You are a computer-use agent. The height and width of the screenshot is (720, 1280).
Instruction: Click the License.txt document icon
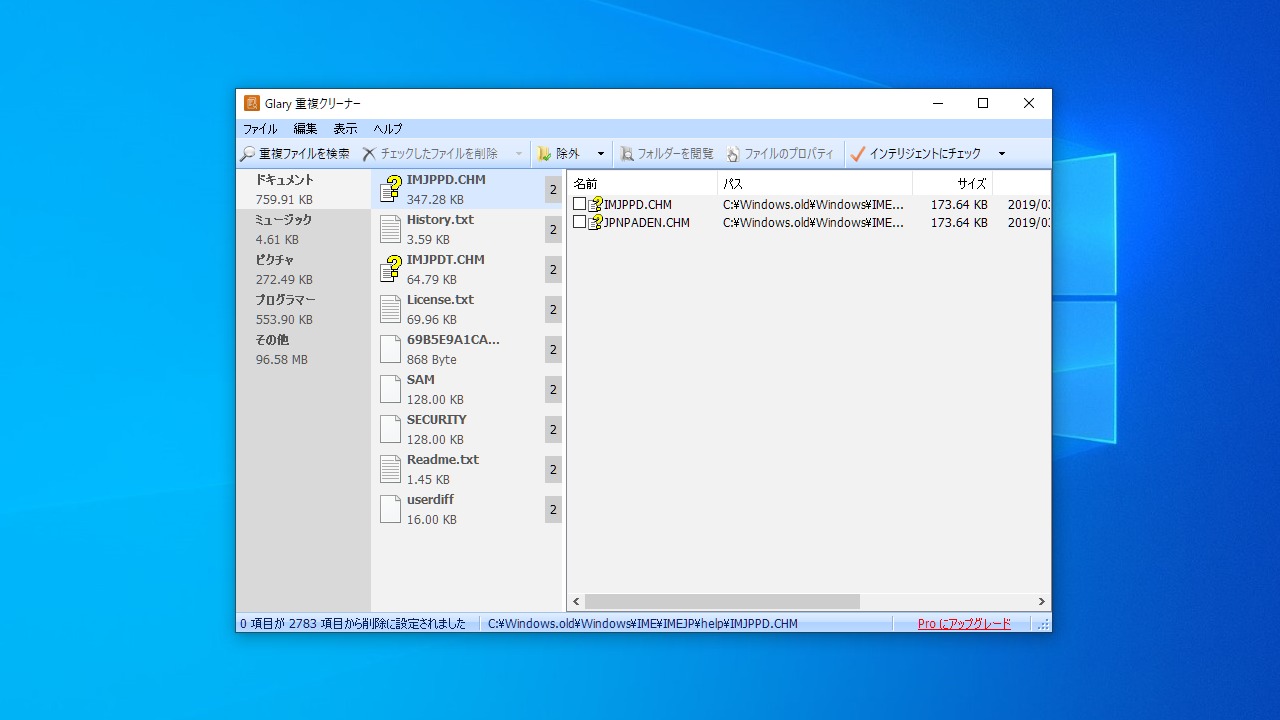point(390,309)
